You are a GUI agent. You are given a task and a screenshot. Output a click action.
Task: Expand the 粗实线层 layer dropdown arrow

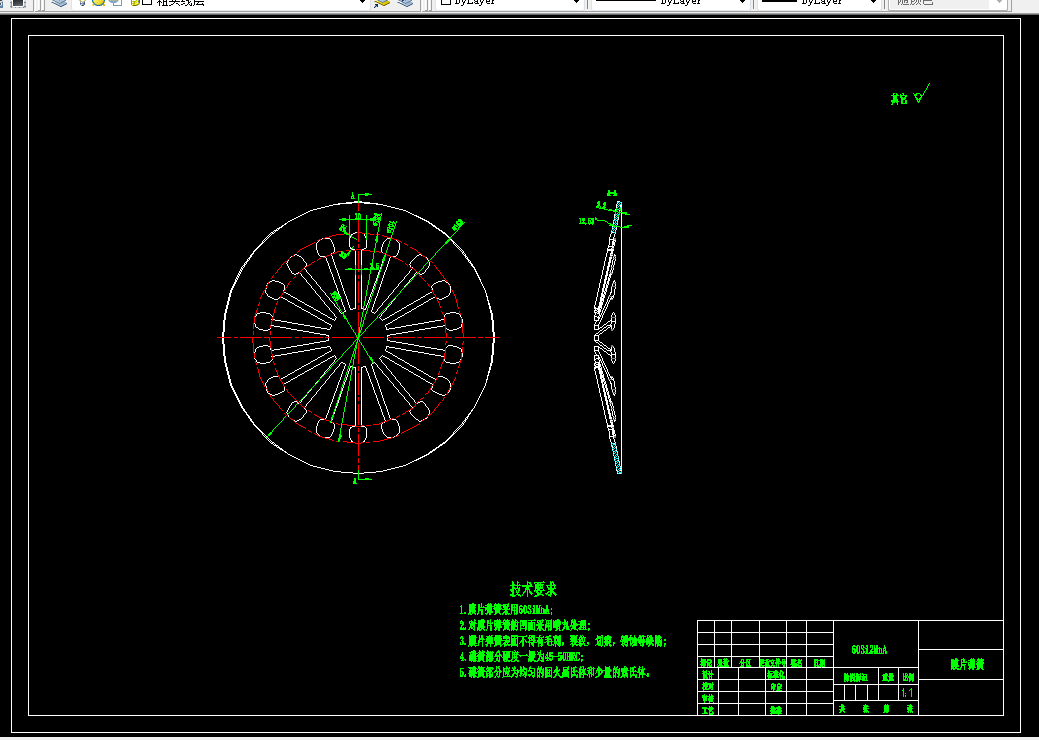click(362, 3)
